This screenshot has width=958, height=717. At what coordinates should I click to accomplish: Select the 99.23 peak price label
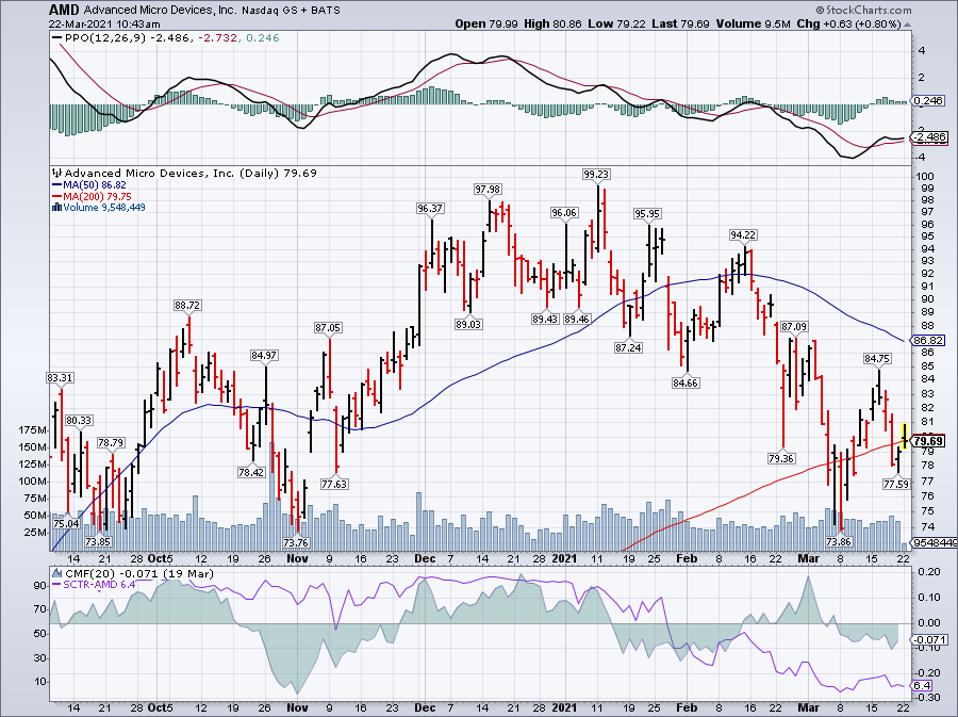click(x=596, y=173)
